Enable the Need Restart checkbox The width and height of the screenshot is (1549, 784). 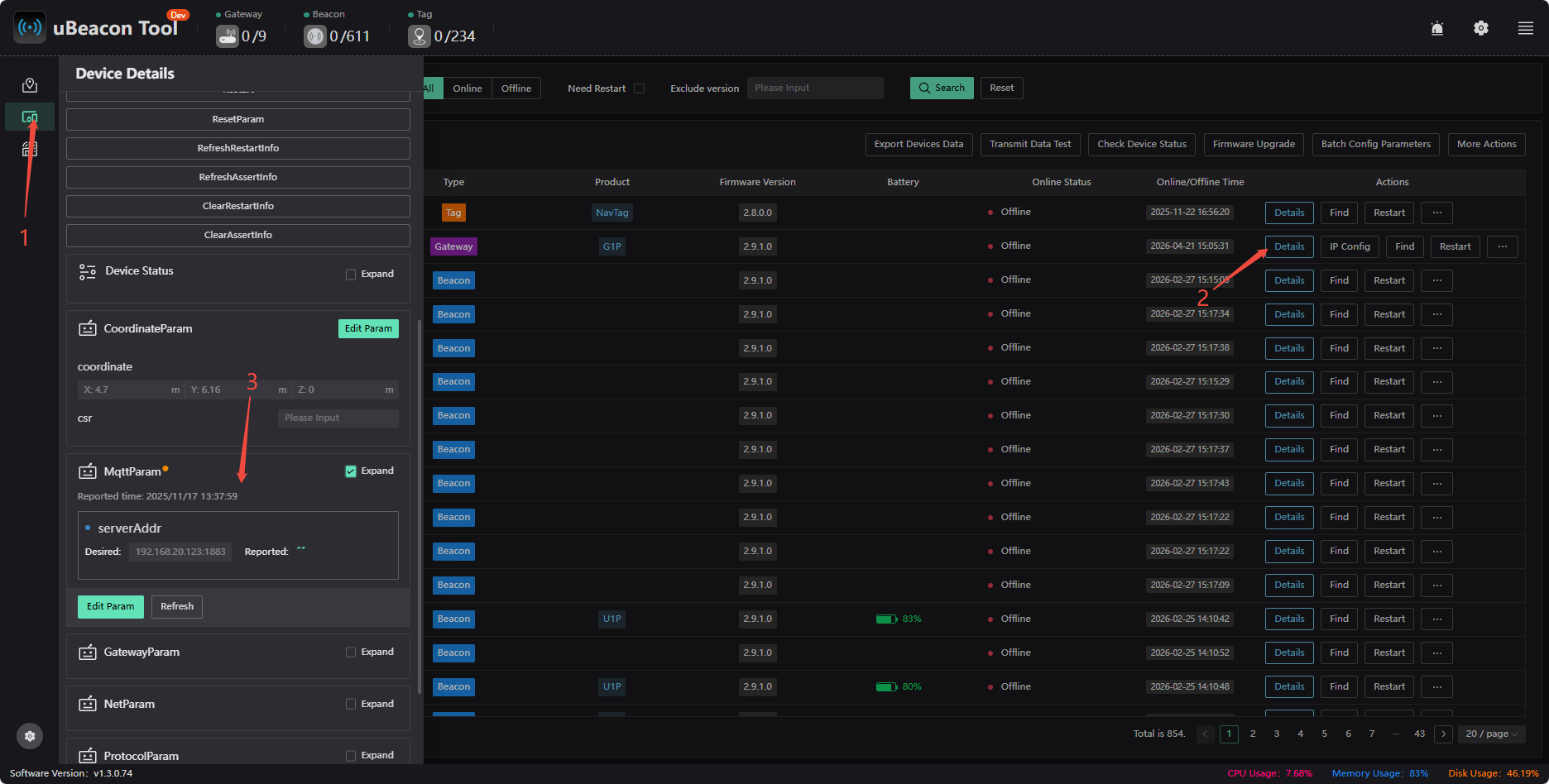coord(639,88)
